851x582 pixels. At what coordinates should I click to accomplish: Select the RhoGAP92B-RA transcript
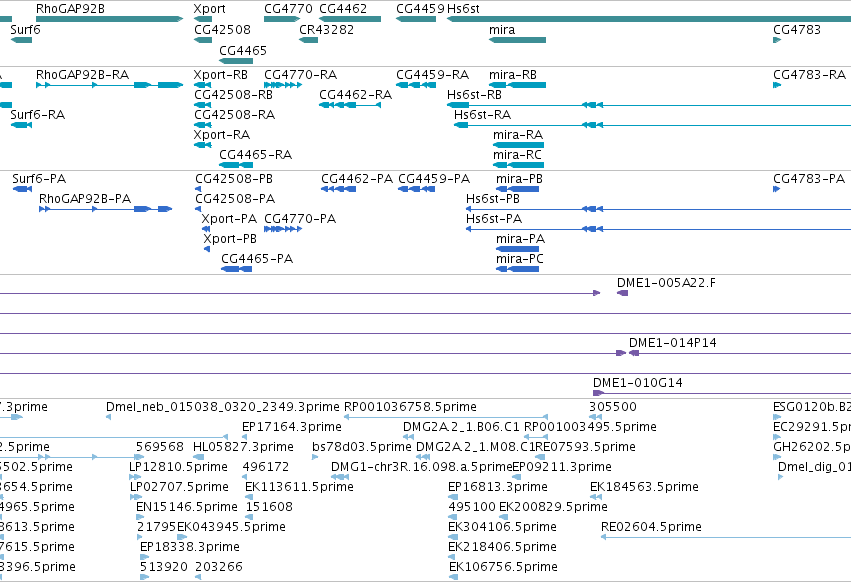(109, 85)
